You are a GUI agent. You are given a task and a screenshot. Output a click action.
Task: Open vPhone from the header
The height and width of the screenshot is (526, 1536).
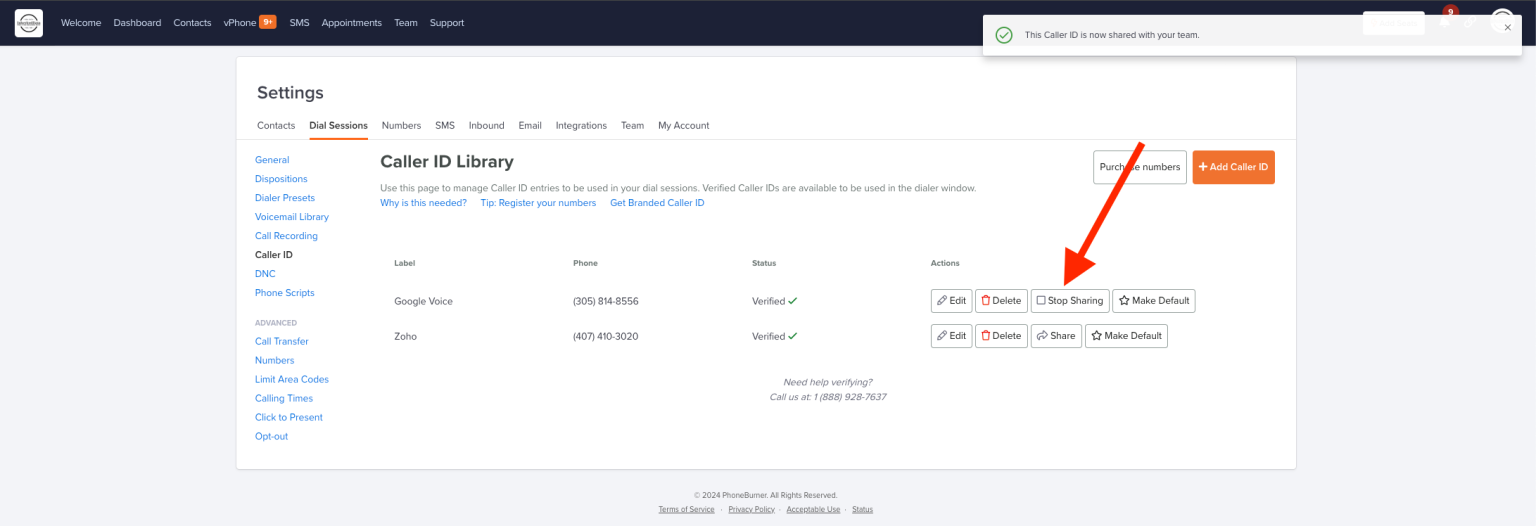click(240, 23)
